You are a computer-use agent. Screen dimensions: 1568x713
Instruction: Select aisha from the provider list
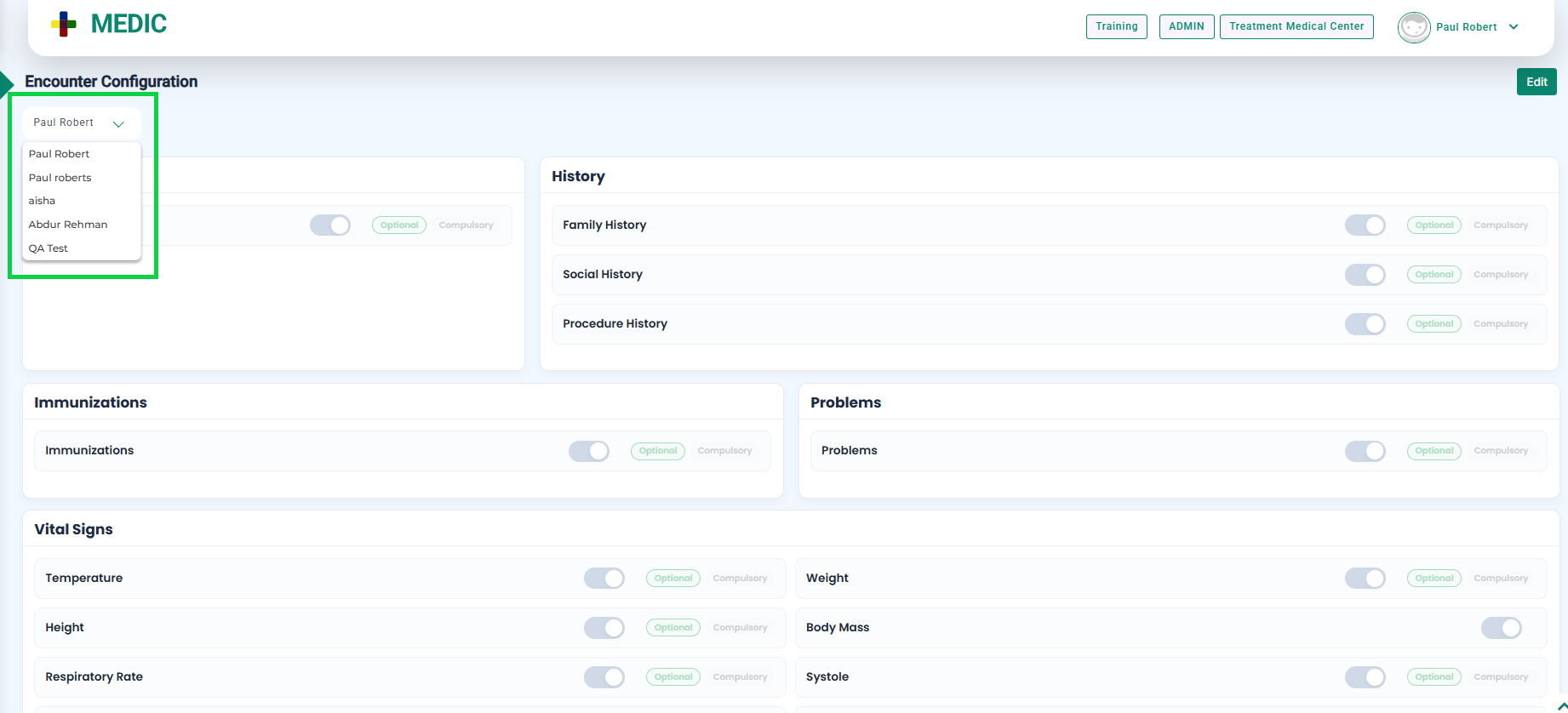tap(42, 201)
